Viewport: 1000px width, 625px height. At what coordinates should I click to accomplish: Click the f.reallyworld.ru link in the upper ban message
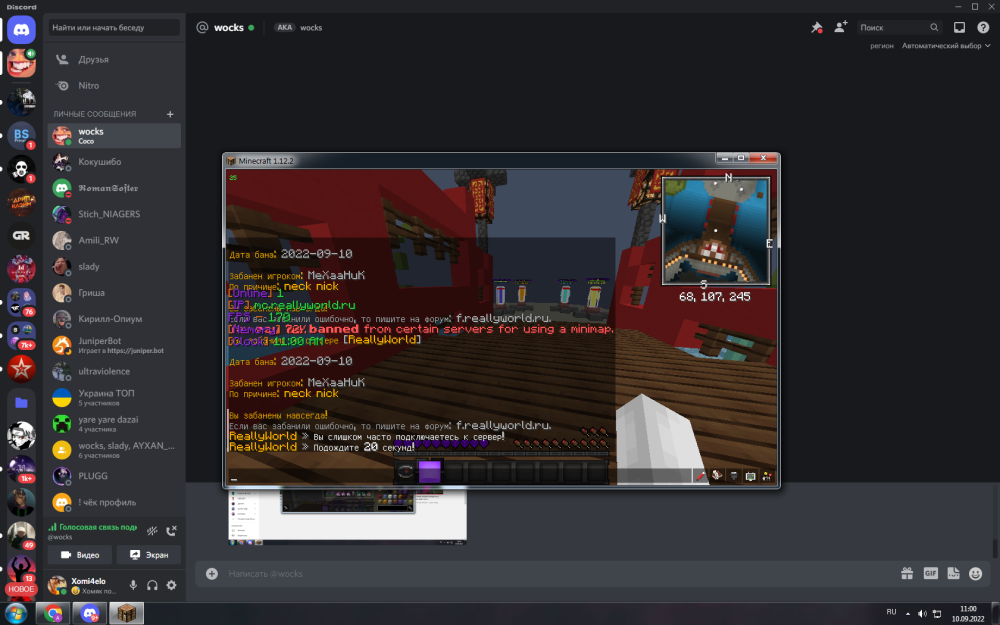(x=503, y=318)
